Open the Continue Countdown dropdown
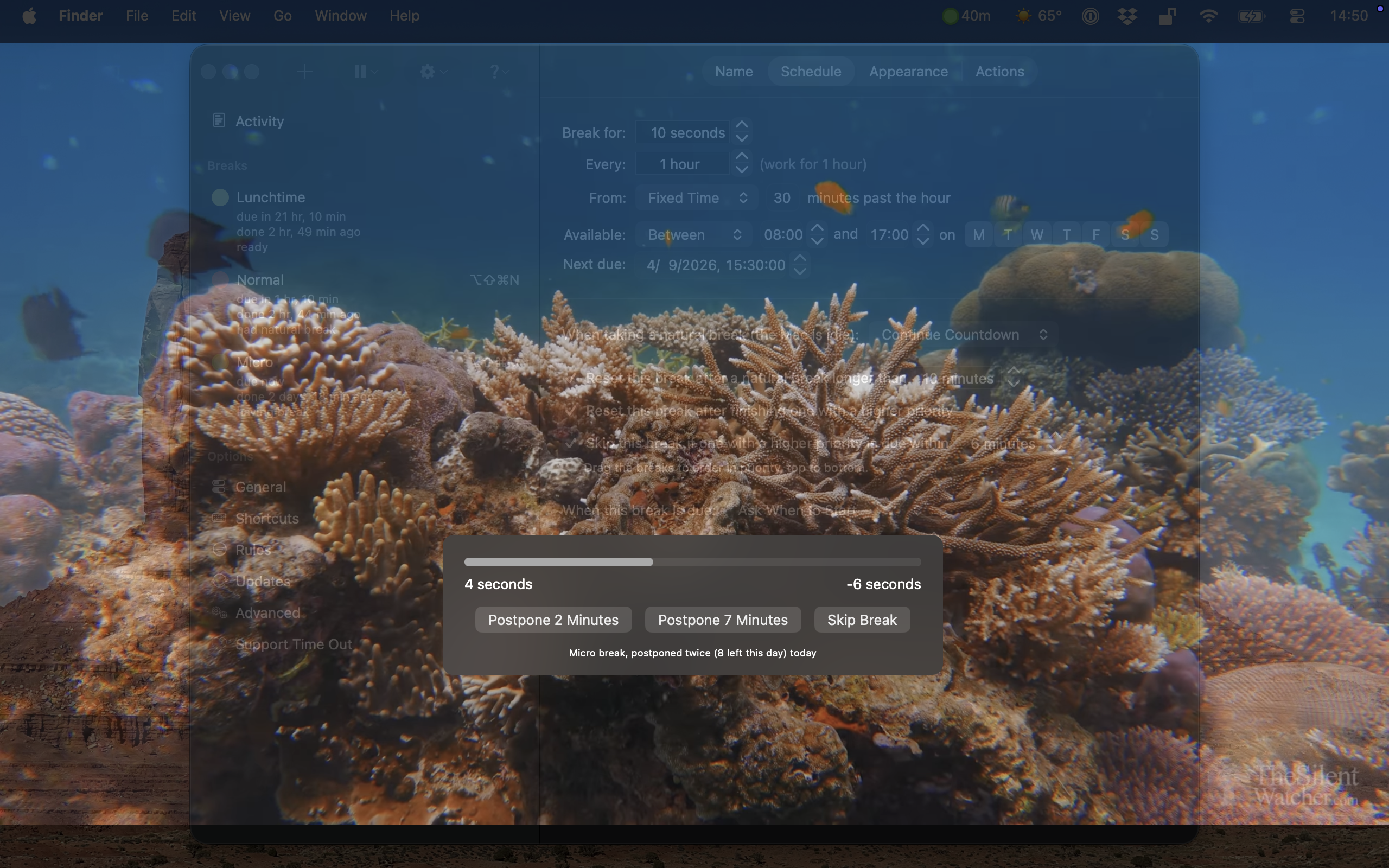The width and height of the screenshot is (1389, 868). (964, 335)
